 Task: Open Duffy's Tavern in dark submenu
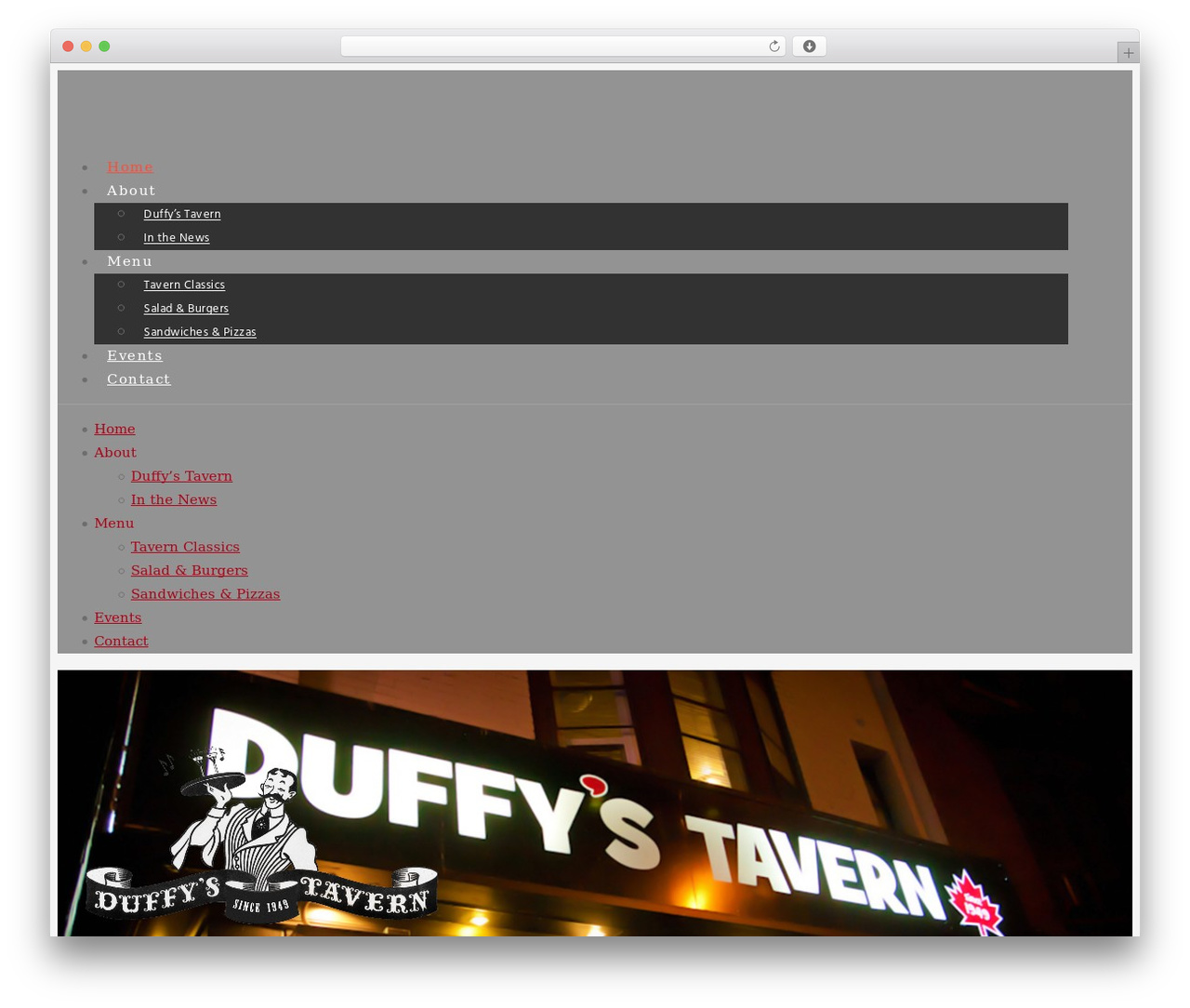(x=182, y=214)
